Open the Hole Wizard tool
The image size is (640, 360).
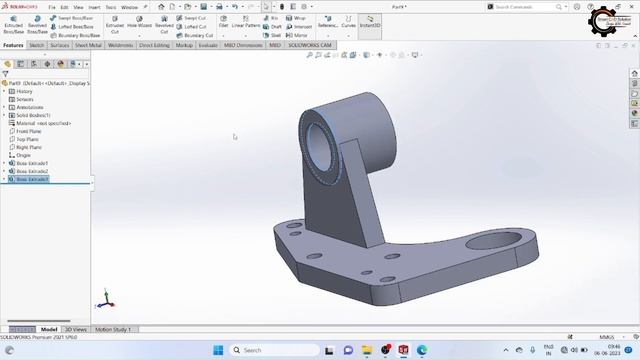139,22
